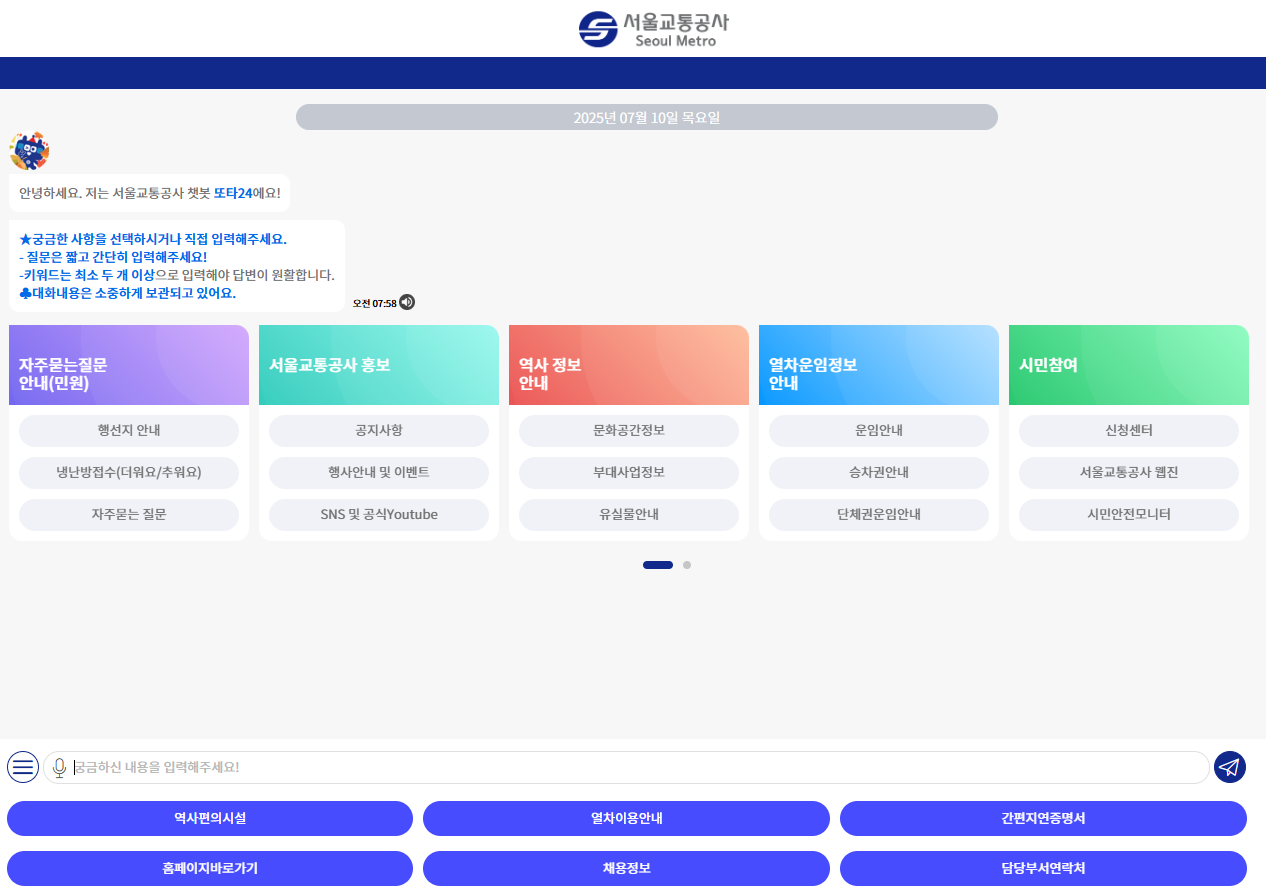Select the 행선지 안내 option
Image resolution: width=1266 pixels, height=887 pixels.
129,431
